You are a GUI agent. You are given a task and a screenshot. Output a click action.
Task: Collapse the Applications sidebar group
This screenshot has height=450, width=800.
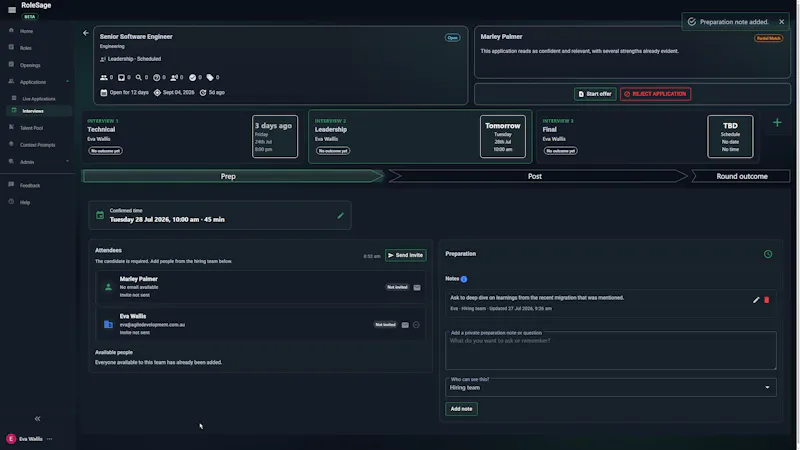67,82
